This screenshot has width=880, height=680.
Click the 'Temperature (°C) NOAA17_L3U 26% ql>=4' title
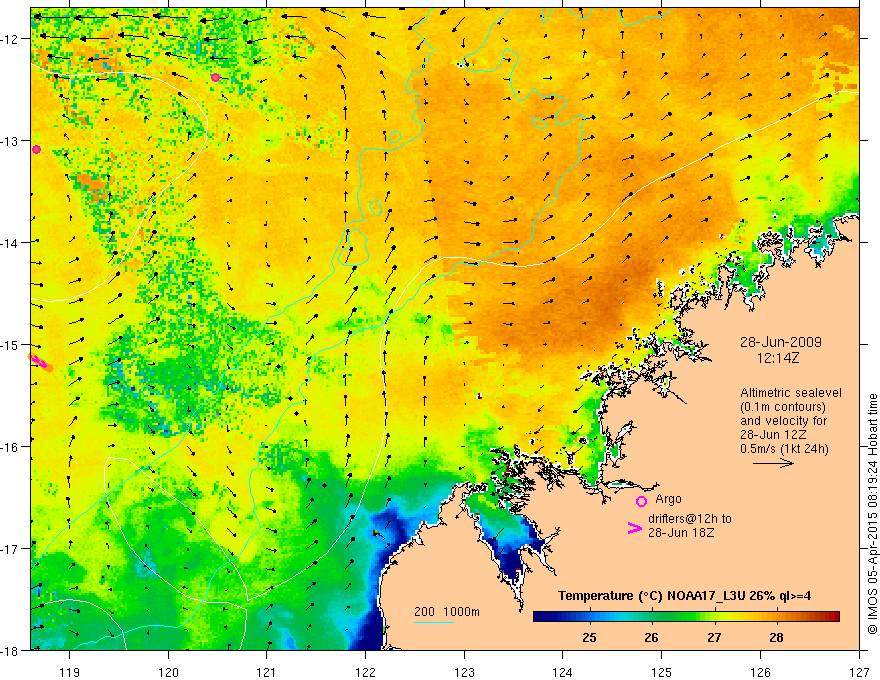(684, 596)
